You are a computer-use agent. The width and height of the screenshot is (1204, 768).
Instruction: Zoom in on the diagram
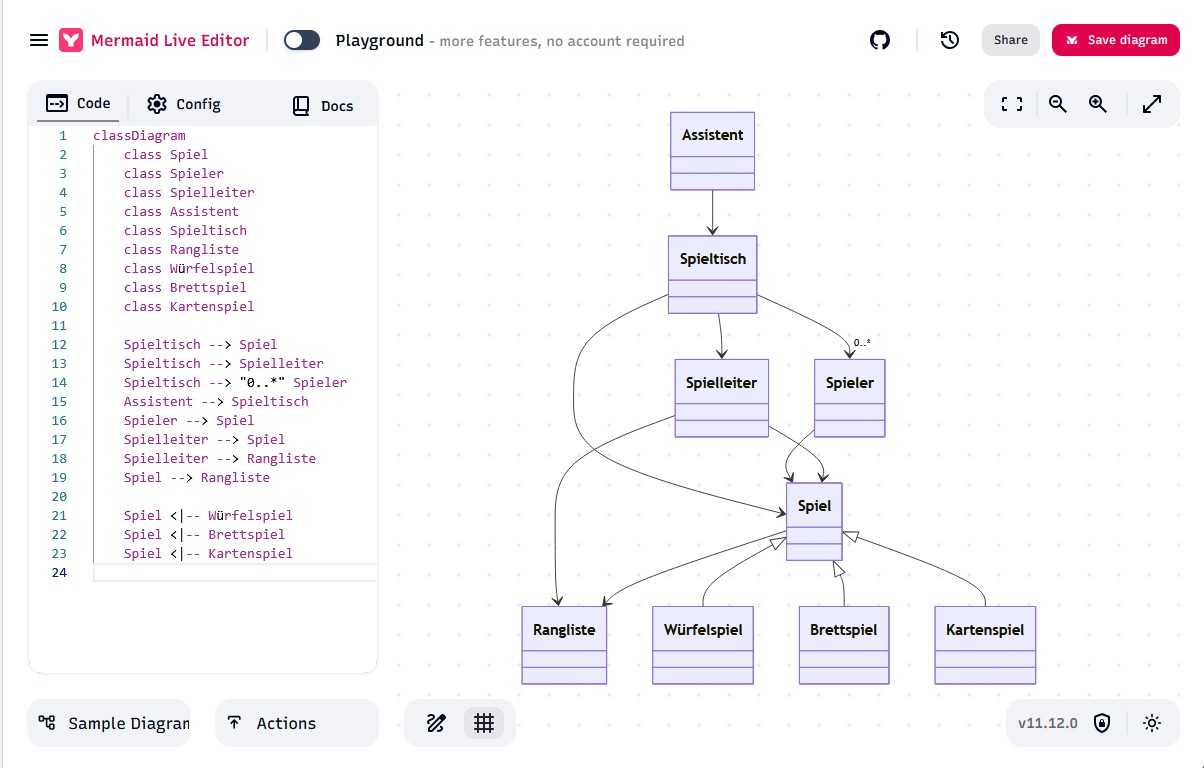pyautogui.click(x=1098, y=104)
